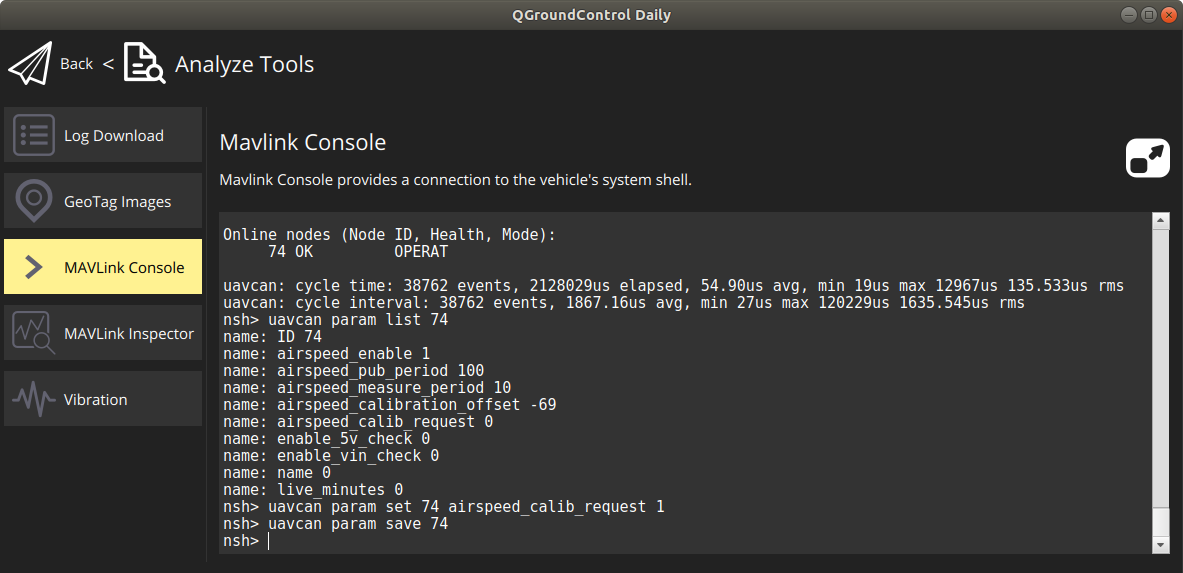The height and width of the screenshot is (573, 1183).
Task: Click the Vibration waveform icon
Action: [x=34, y=399]
